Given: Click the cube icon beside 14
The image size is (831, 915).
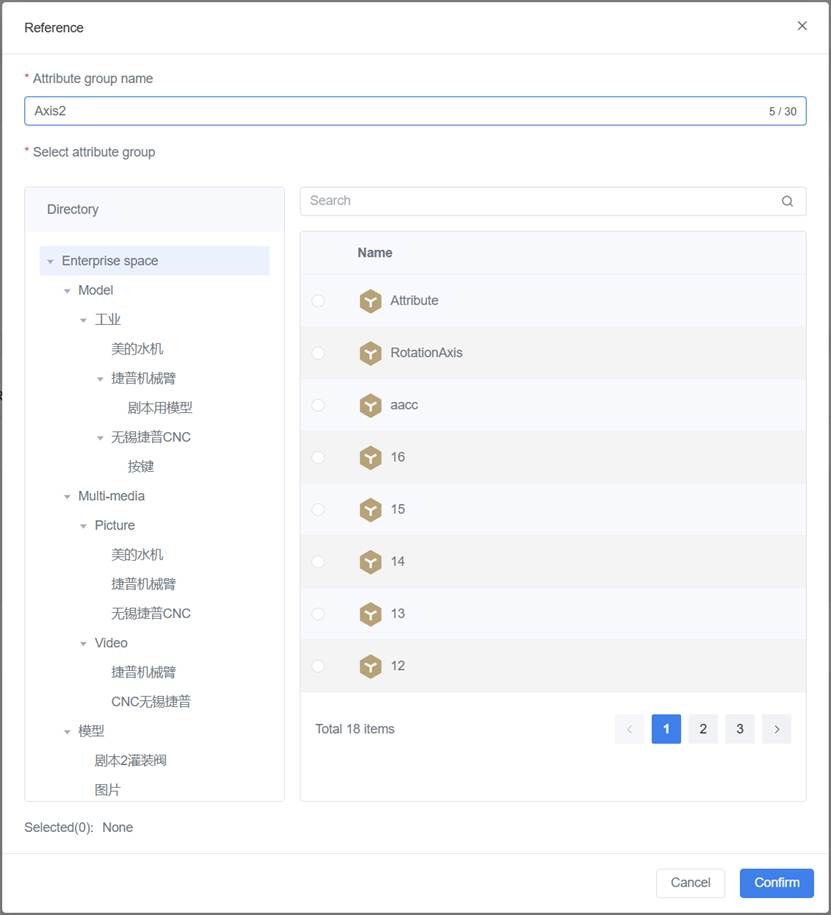Looking at the screenshot, I should point(371,562).
